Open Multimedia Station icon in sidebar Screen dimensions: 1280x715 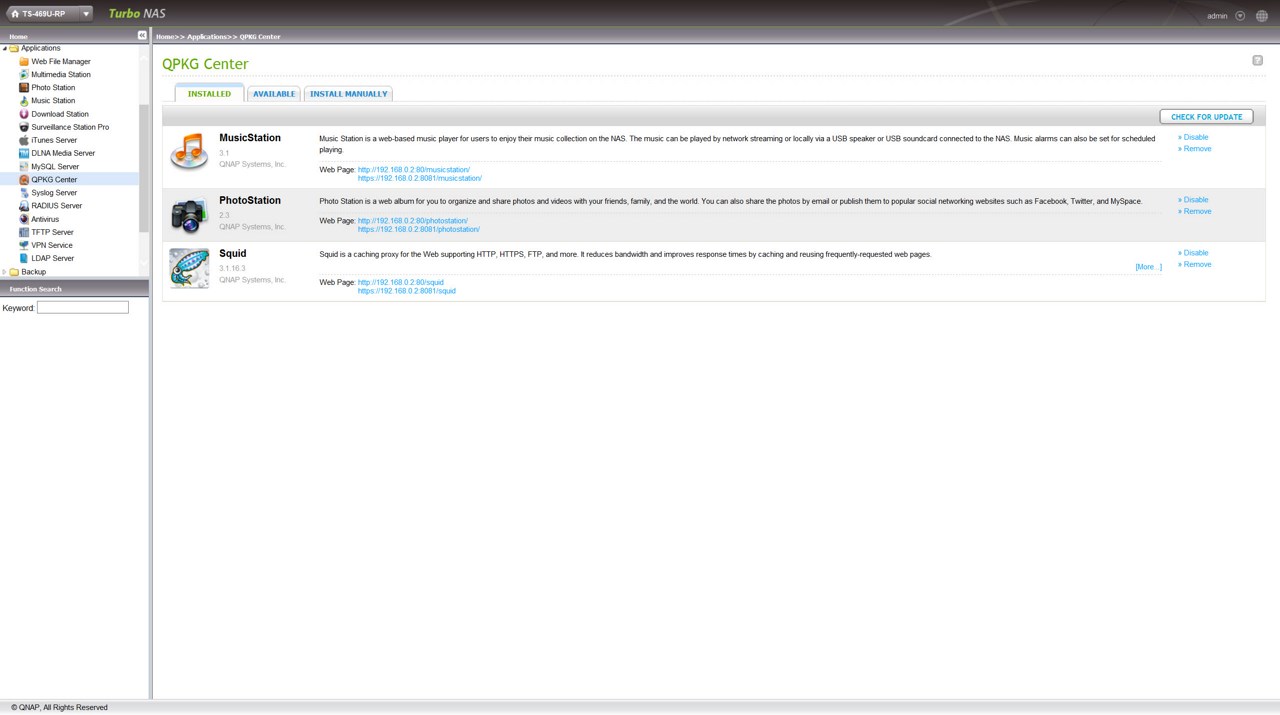(24, 75)
